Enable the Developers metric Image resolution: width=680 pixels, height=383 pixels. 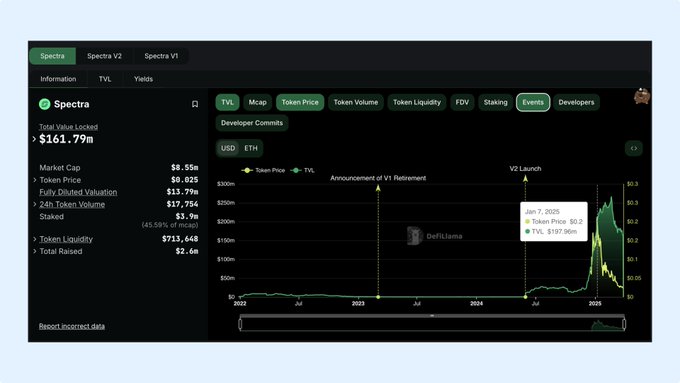click(x=576, y=102)
